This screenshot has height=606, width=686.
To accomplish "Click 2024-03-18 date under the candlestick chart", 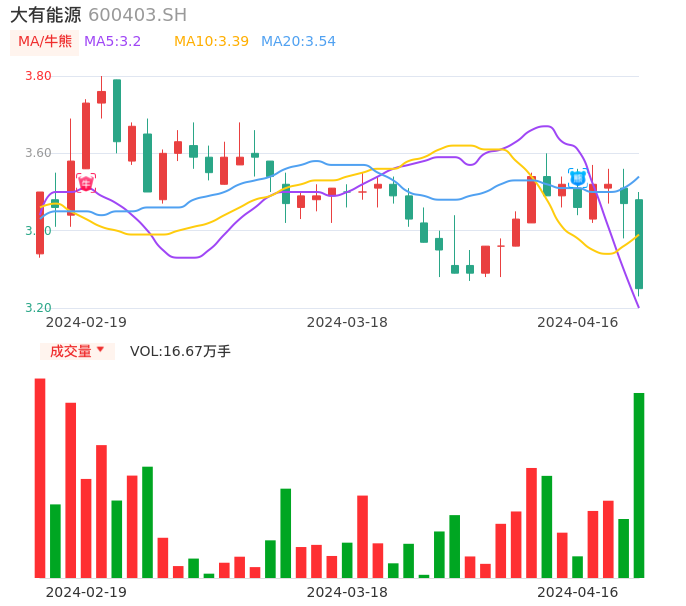I will pyautogui.click(x=347, y=322).
